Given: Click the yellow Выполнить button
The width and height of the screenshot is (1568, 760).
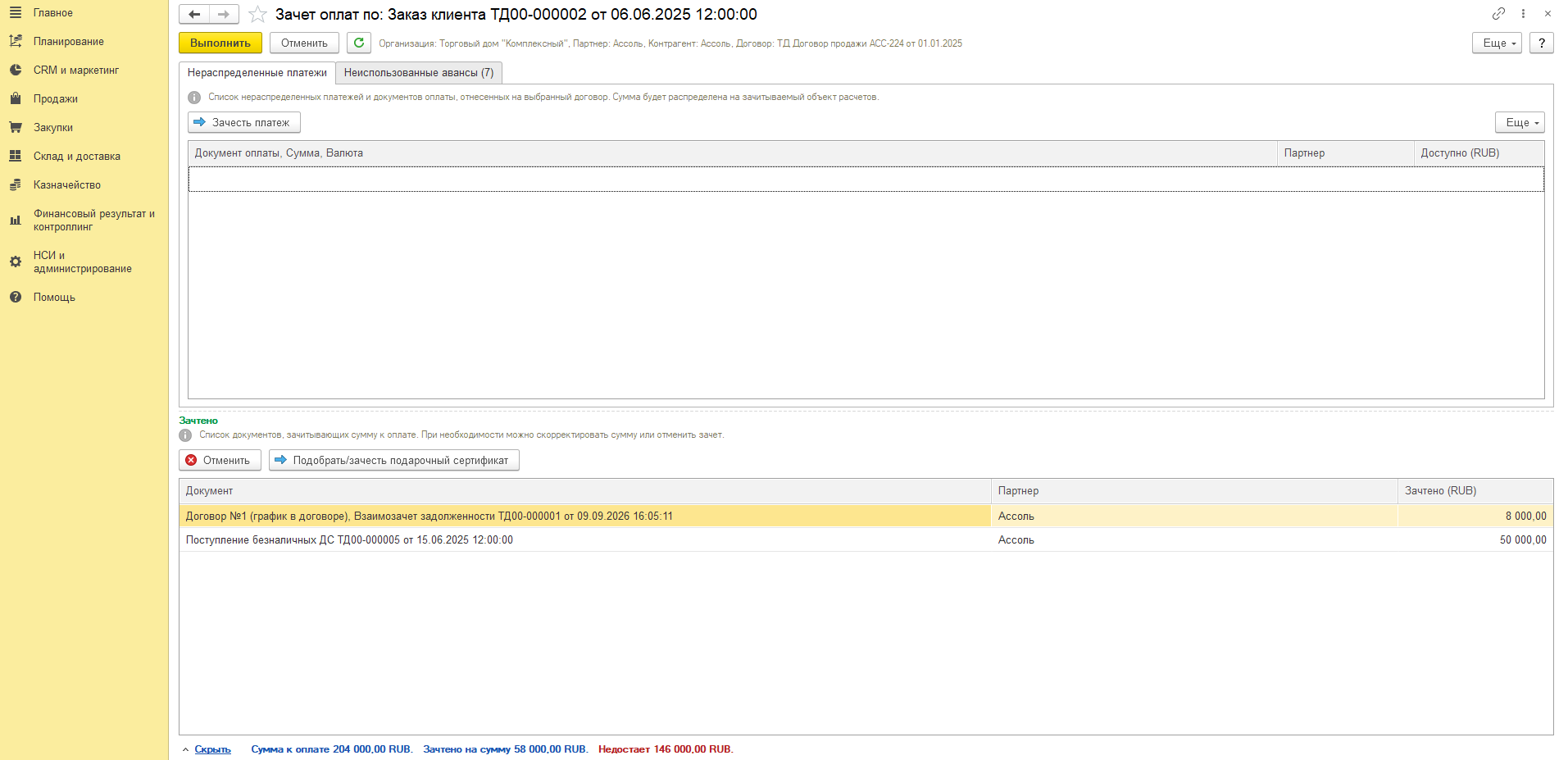Looking at the screenshot, I should coord(220,43).
